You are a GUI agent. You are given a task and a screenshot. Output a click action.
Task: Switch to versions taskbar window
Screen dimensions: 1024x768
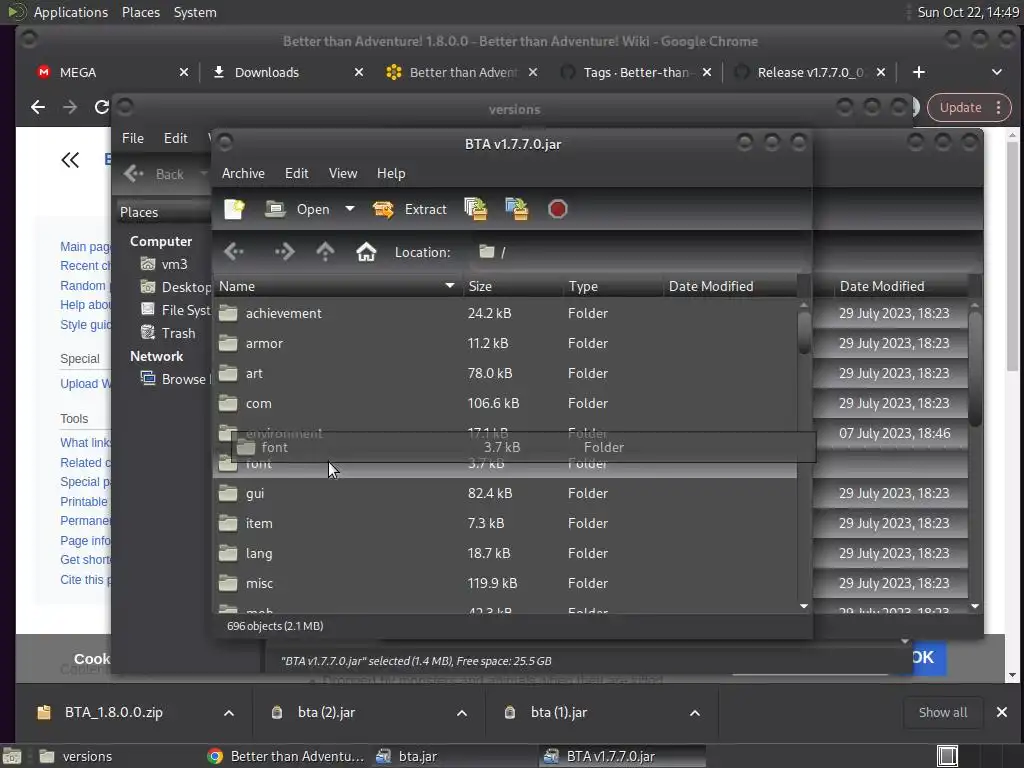point(118,756)
